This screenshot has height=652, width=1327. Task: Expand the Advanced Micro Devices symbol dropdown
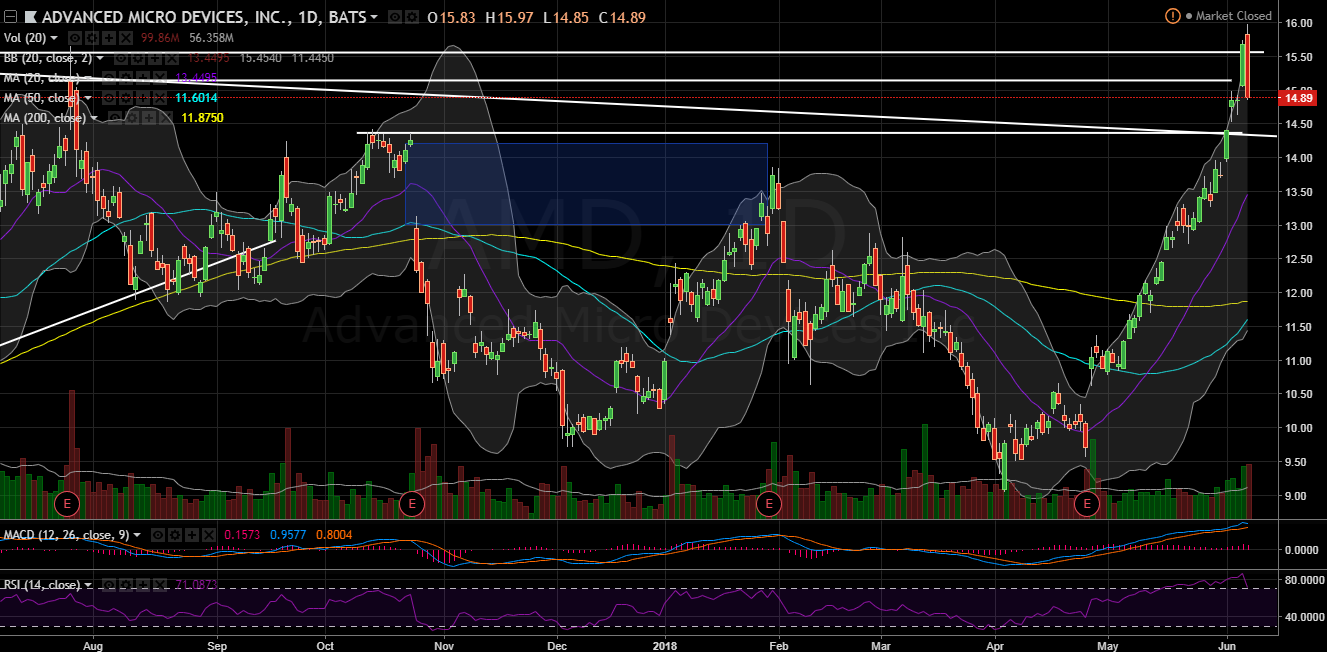pos(374,17)
